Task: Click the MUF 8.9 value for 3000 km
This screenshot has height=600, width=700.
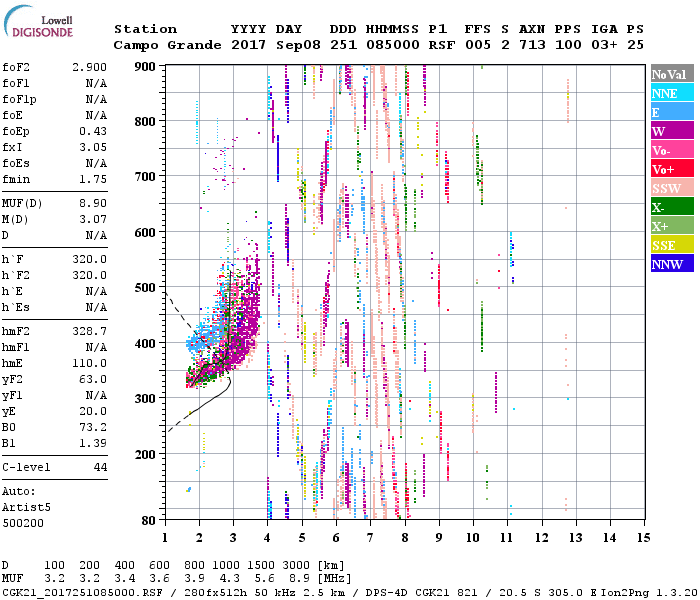Action: (299, 579)
